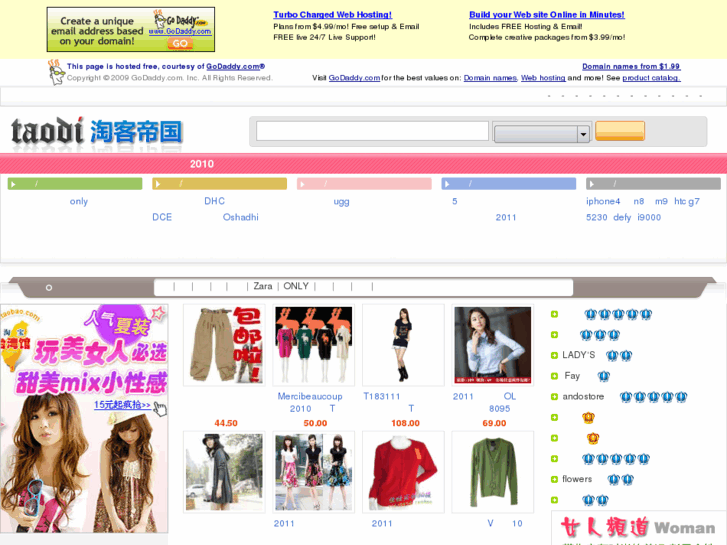Viewport: 727px width, 545px height.
Task: Click the DHC keyword link
Action: 214,201
